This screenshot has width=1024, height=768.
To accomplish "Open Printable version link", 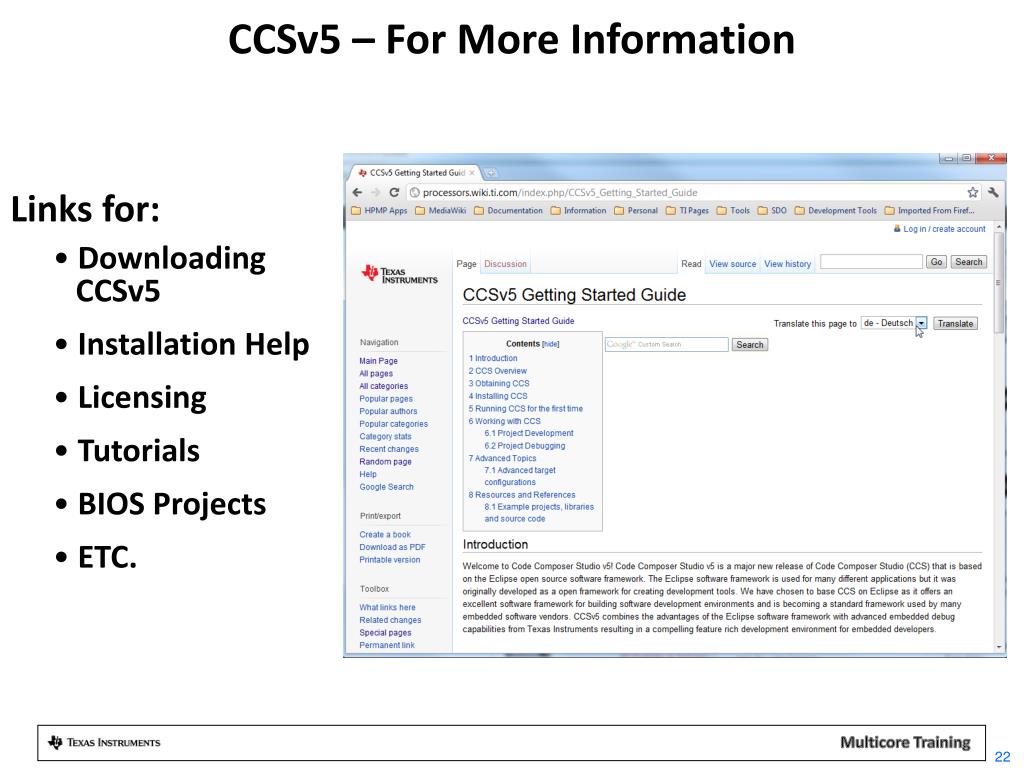I will point(389,560).
